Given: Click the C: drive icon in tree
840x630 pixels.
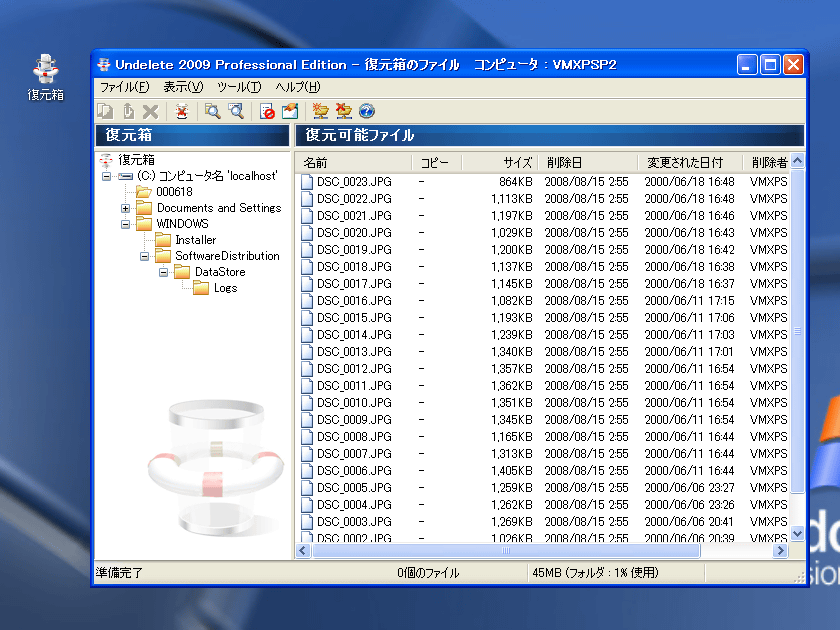Looking at the screenshot, I should pos(126,176).
